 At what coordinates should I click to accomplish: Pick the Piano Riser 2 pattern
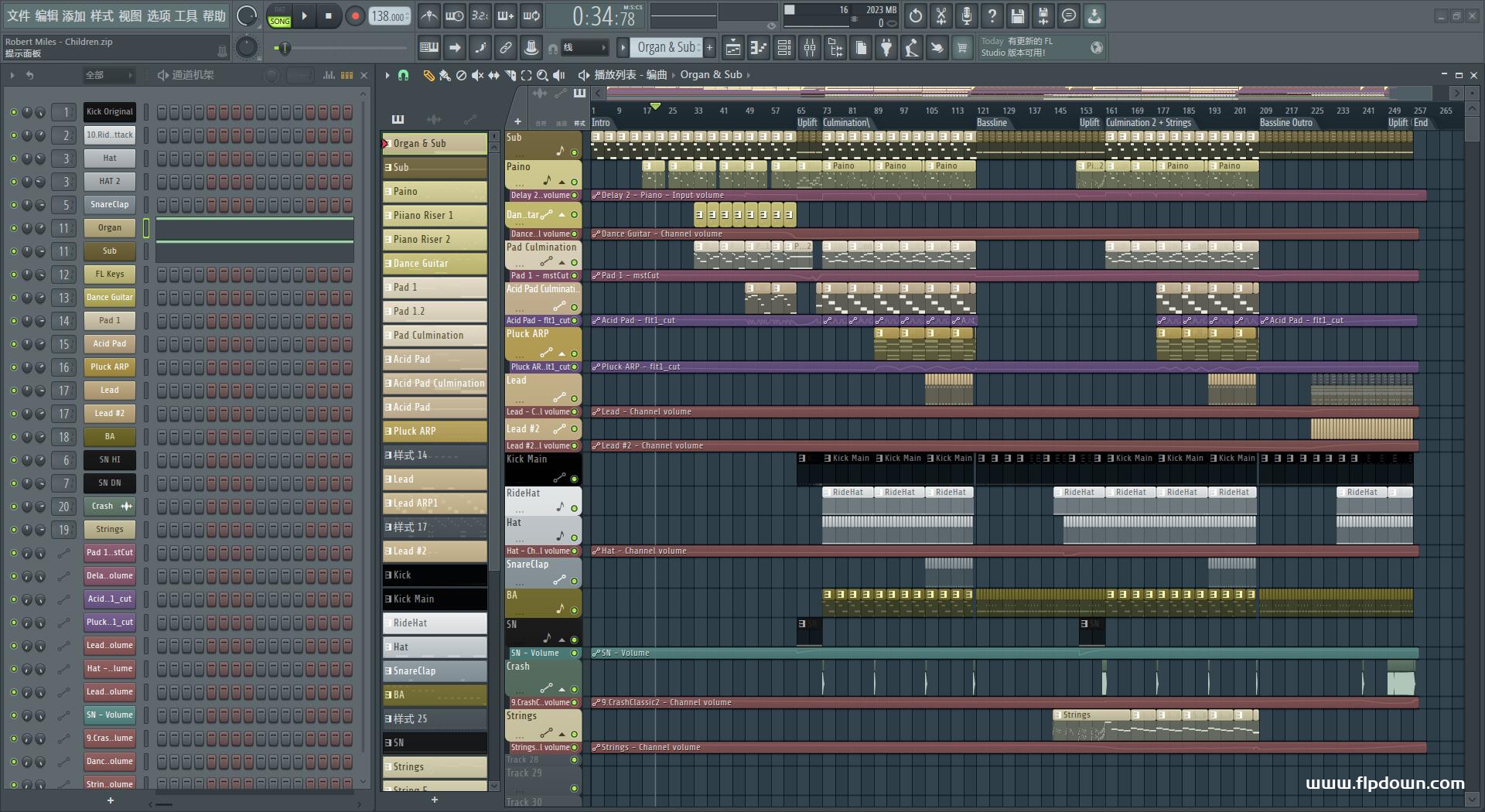(x=435, y=239)
